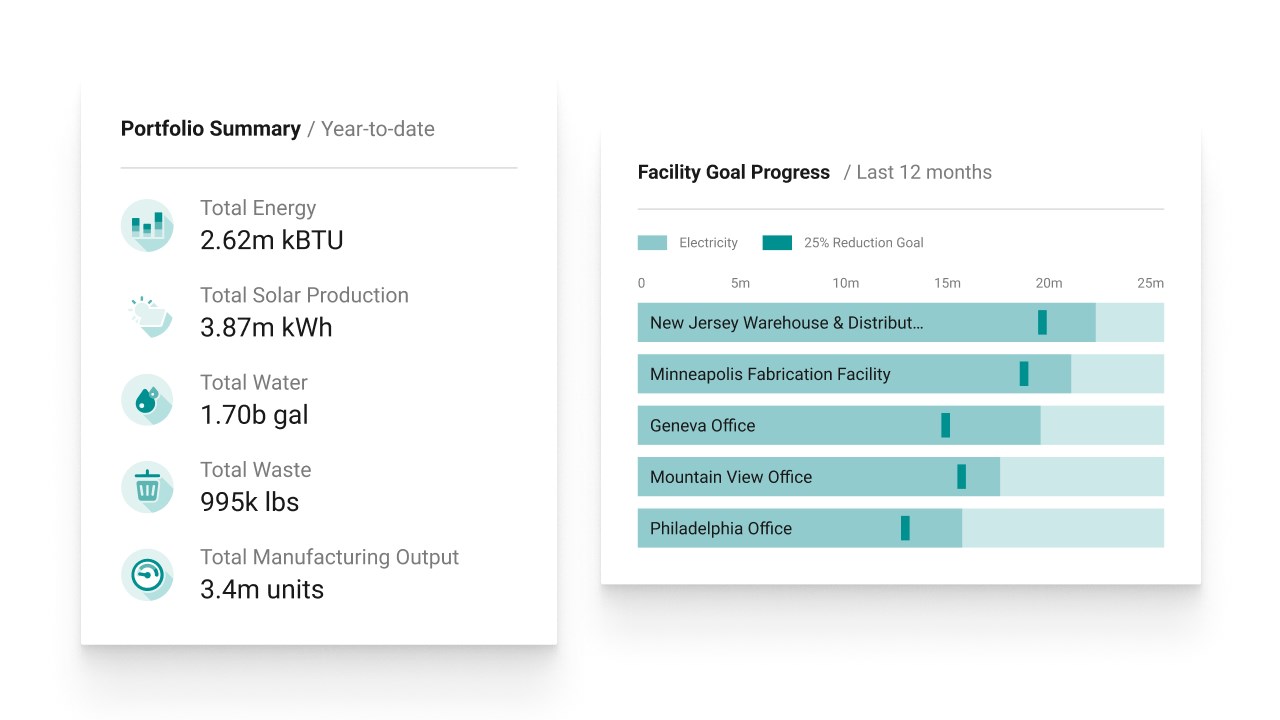Screen dimensions: 1280x720
Task: Click the goal marker on Philadelphia Office bar
Action: click(905, 528)
